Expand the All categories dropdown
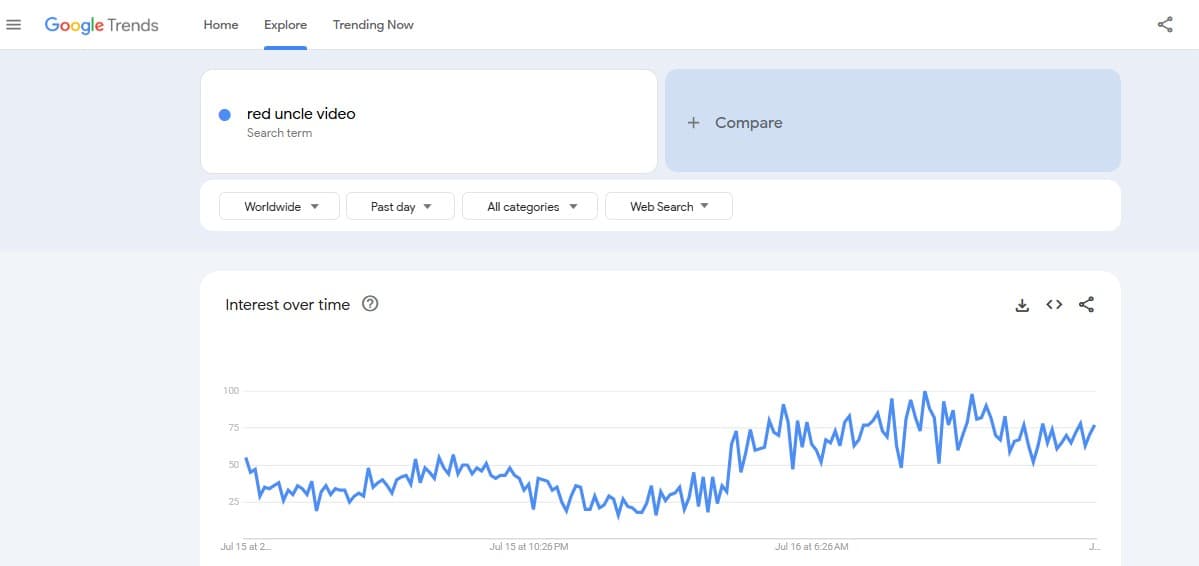The image size is (1199, 566). tap(530, 207)
